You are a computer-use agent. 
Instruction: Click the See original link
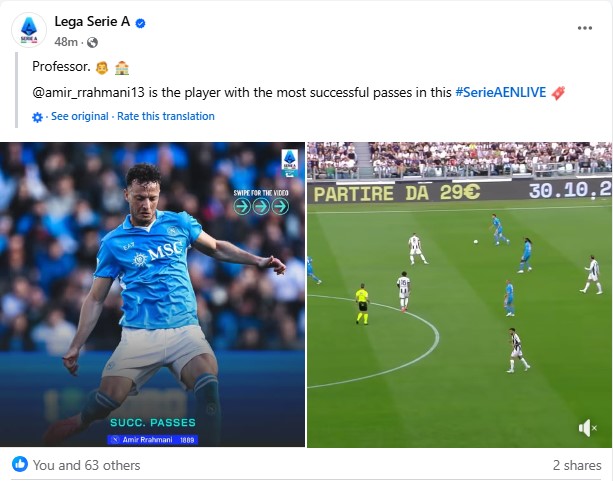[80, 116]
